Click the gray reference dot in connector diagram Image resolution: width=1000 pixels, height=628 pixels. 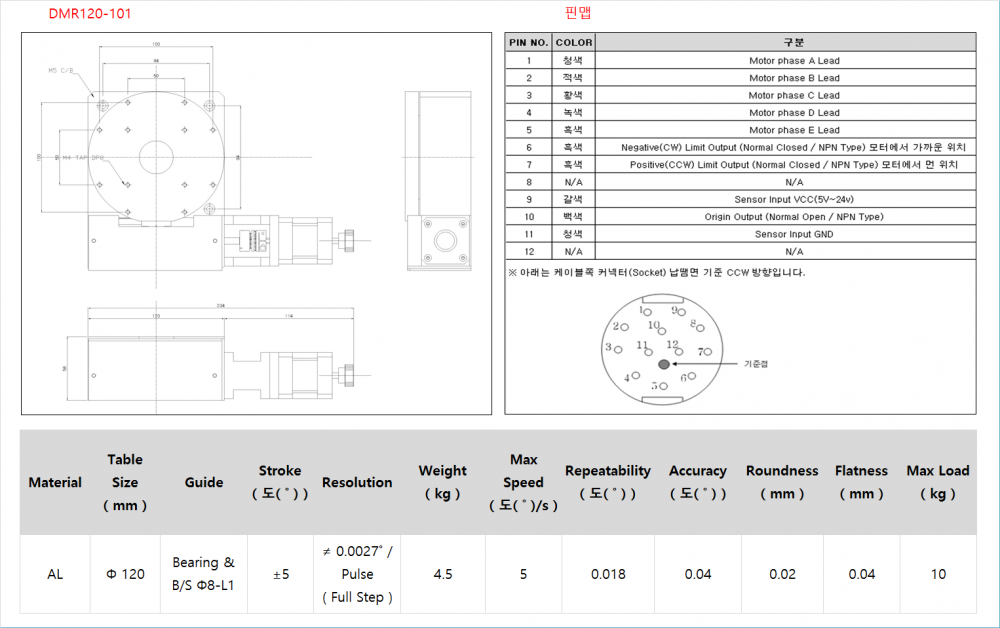coord(664,364)
